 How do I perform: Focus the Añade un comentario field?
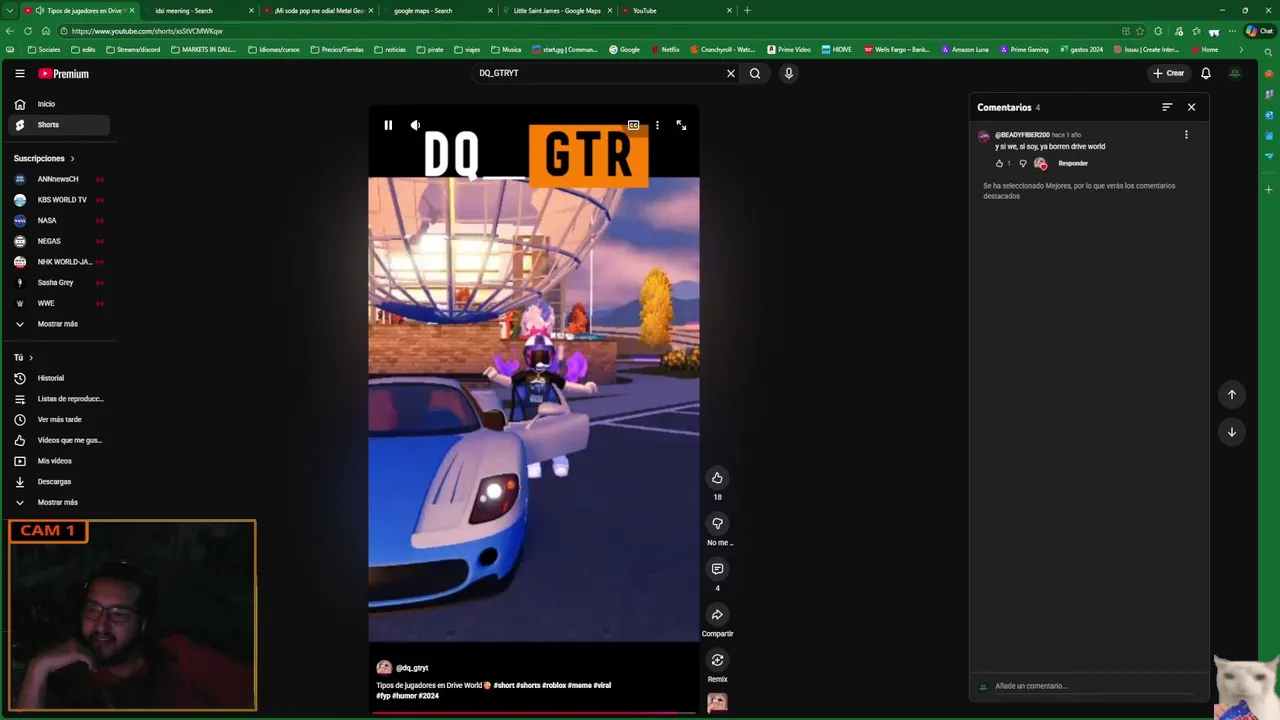(1093, 686)
